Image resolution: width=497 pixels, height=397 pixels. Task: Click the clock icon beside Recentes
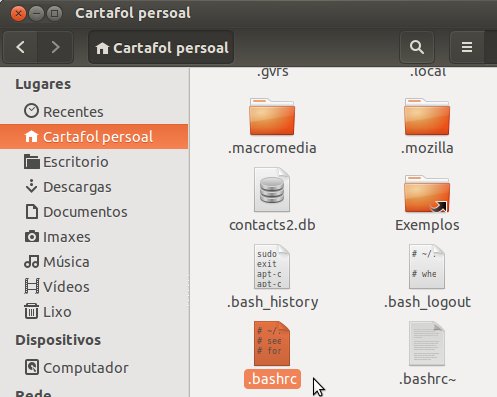pos(31,111)
